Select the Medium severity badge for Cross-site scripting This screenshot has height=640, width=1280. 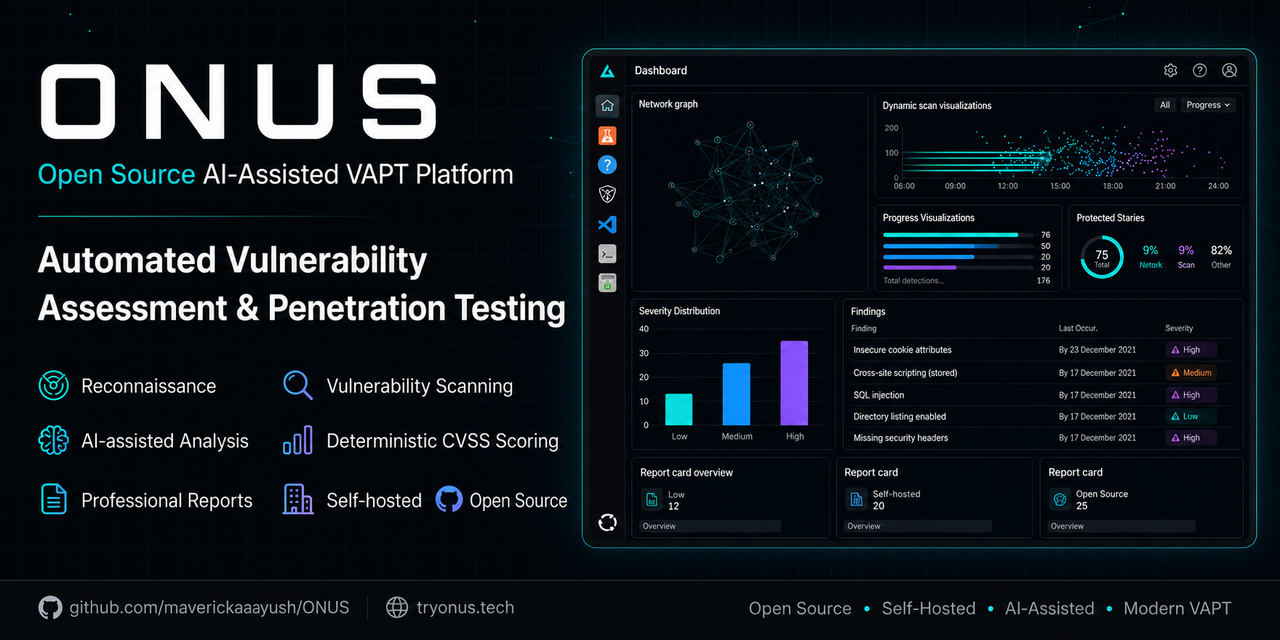click(x=1191, y=373)
